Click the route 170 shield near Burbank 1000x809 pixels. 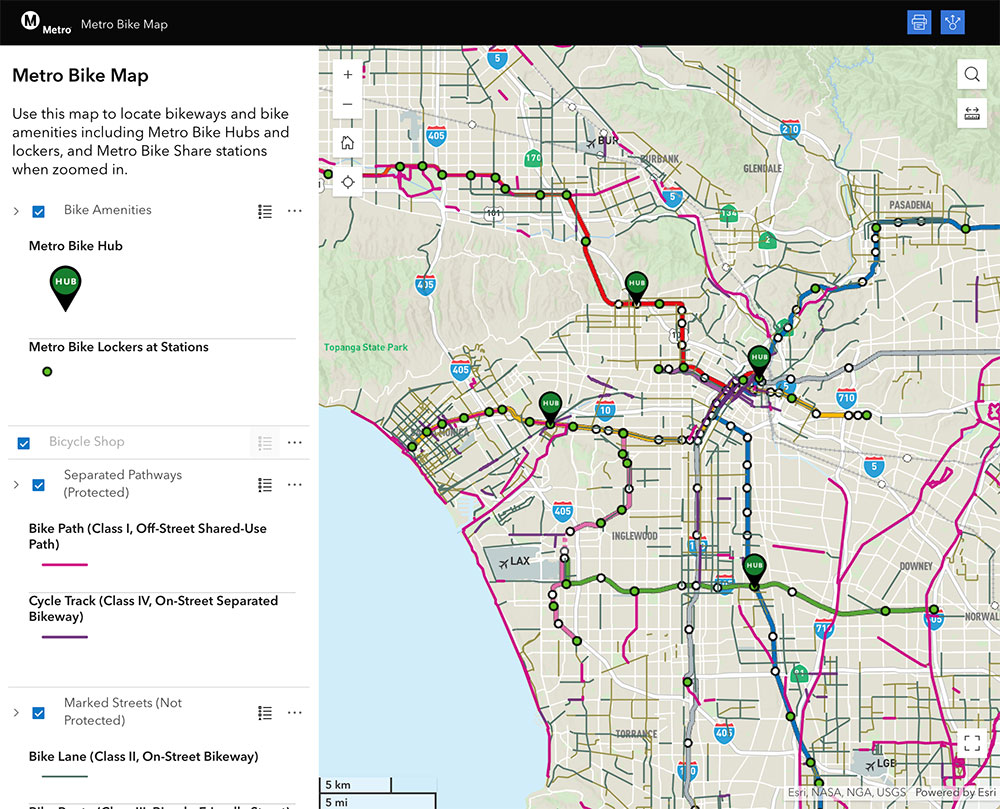(533, 157)
